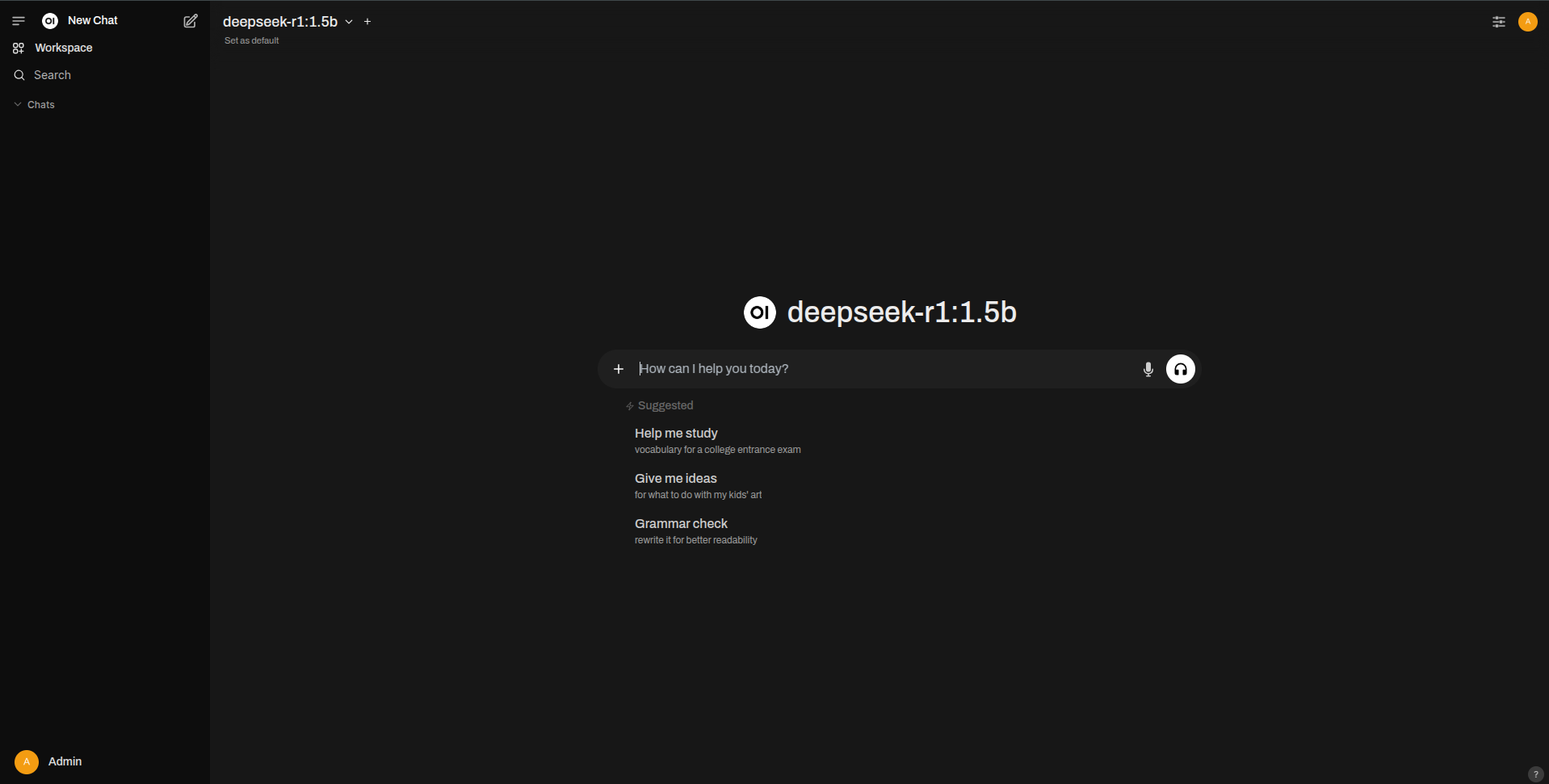Click the user avatar at top right

tap(1527, 22)
